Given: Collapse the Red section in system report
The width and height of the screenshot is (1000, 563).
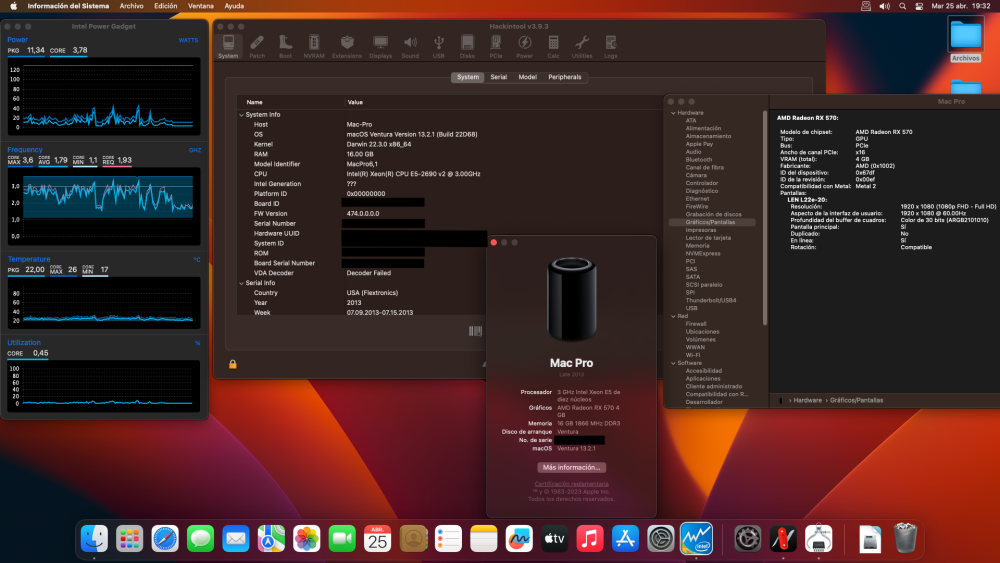Looking at the screenshot, I should (673, 316).
